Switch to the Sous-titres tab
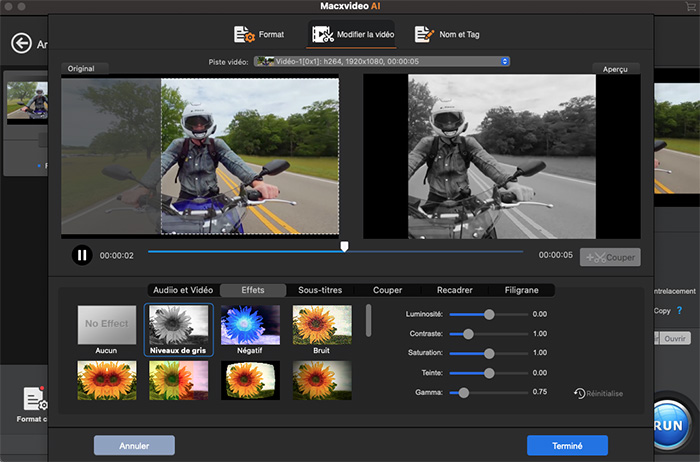Viewport: 700px width, 462px height. pyautogui.click(x=320, y=290)
